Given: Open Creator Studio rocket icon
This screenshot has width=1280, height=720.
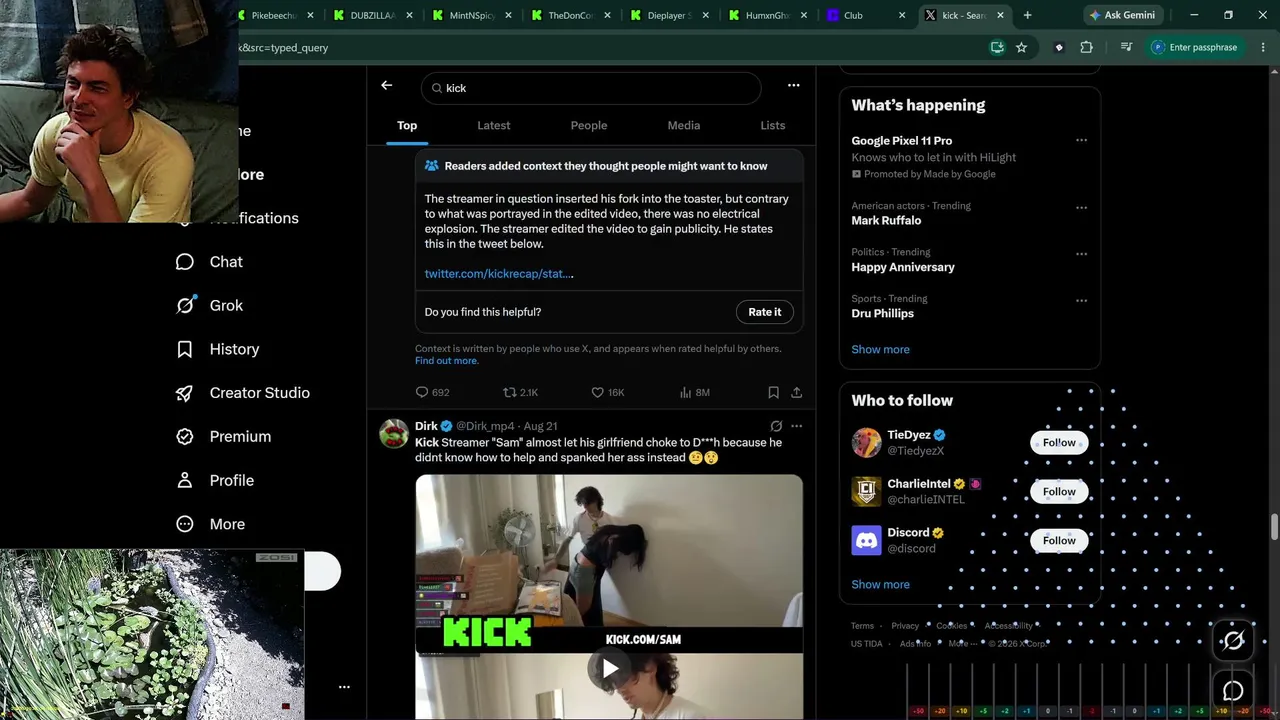Looking at the screenshot, I should click(x=185, y=393).
